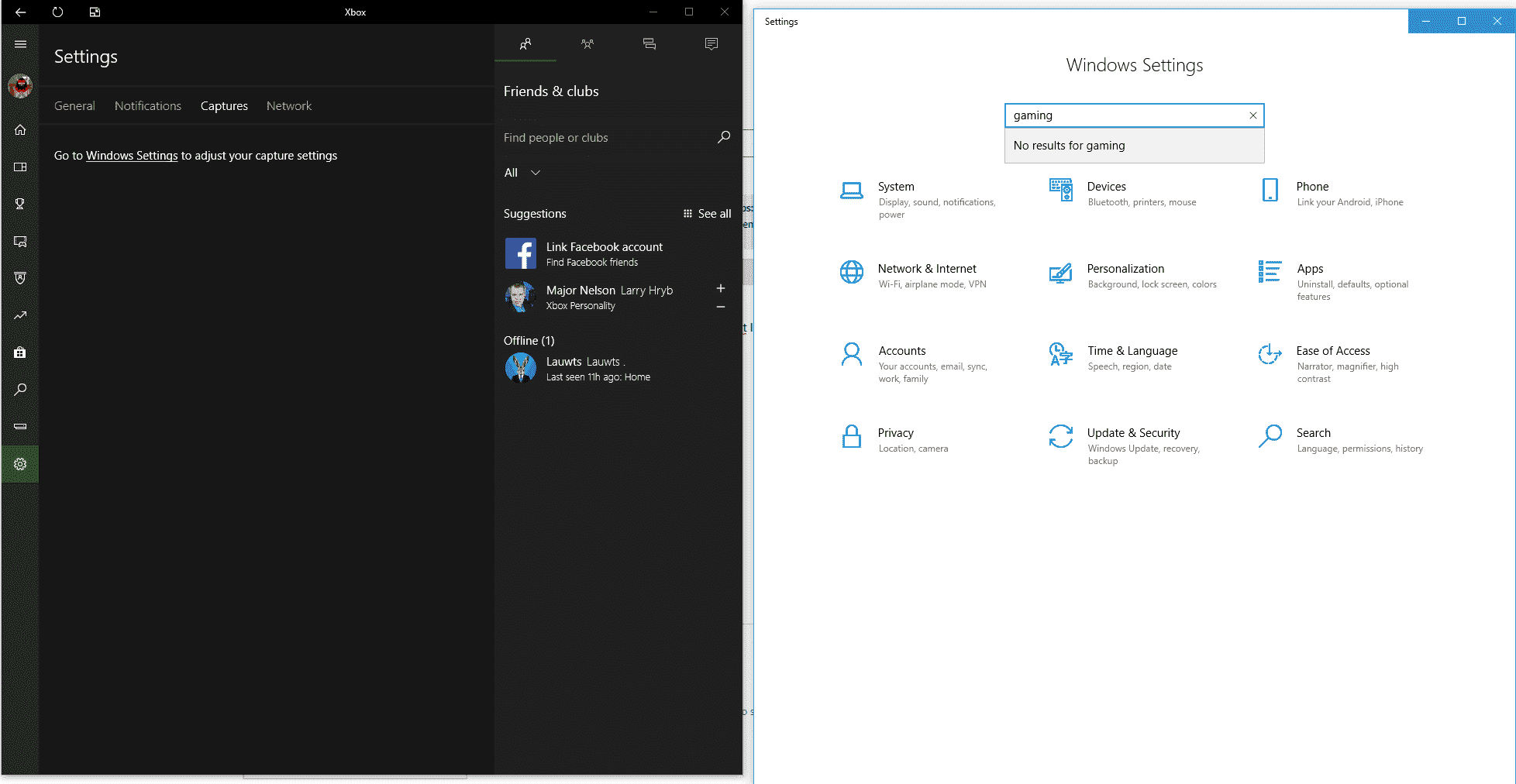Select the Messages panel icon
This screenshot has width=1516, height=784.
(649, 44)
